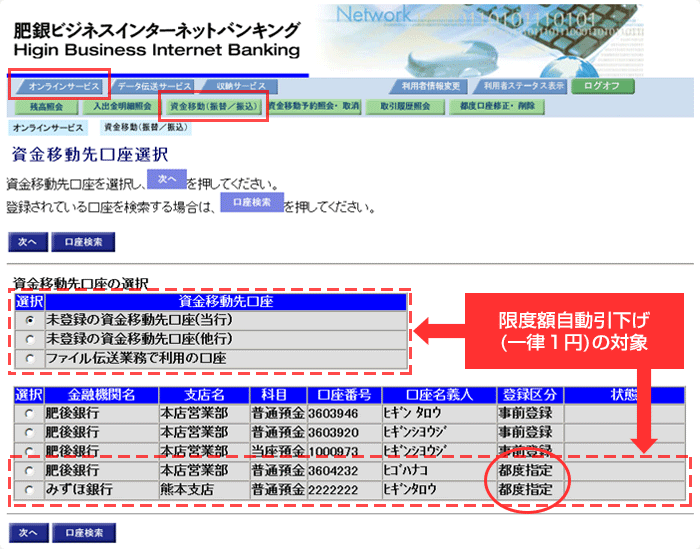Click the 登録区分 column header
Screen dimensions: 700x549
point(530,395)
